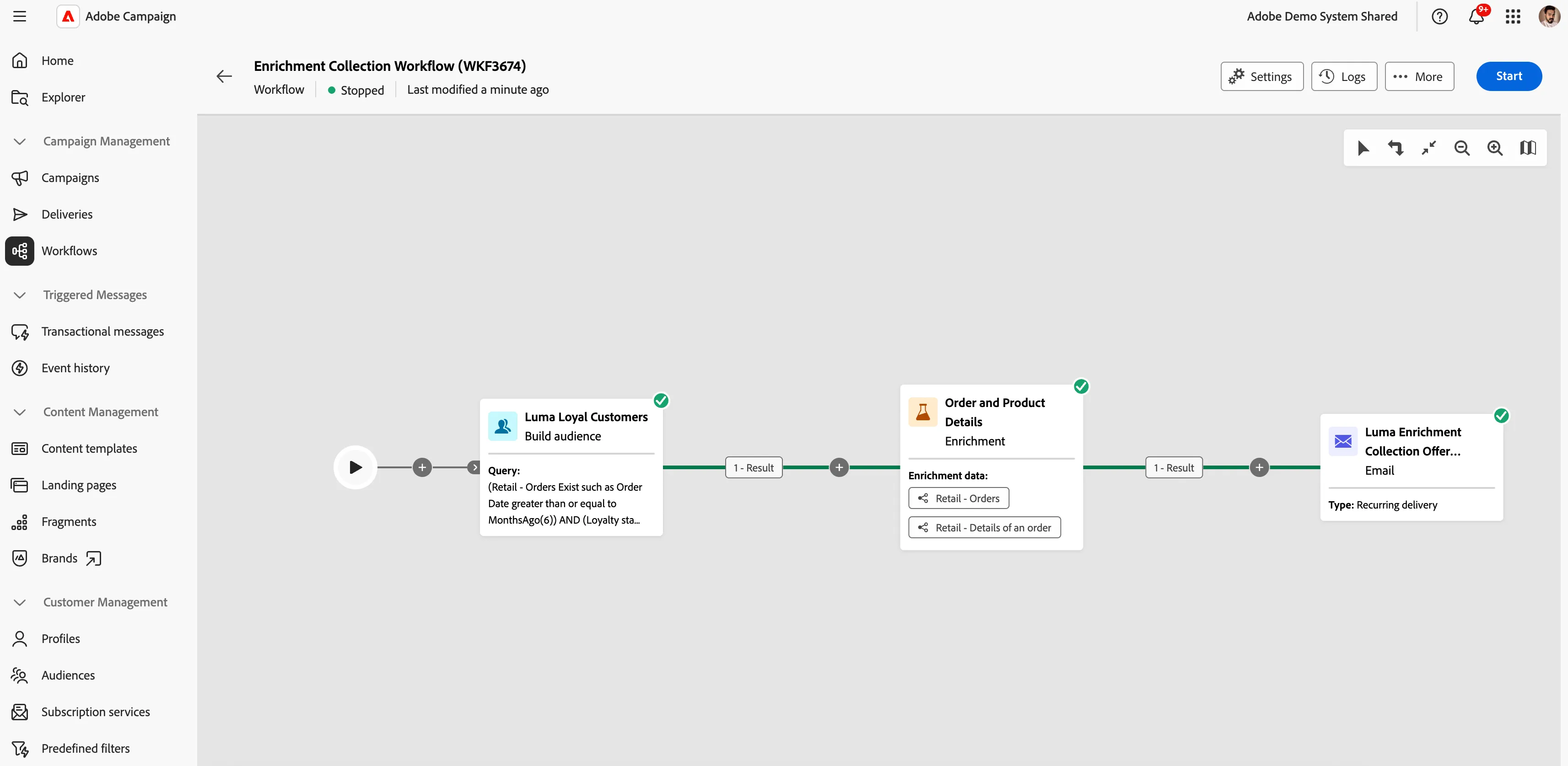Click the fit-to-screen canvas icon
Image resolution: width=1568 pixels, height=766 pixels.
[x=1428, y=148]
